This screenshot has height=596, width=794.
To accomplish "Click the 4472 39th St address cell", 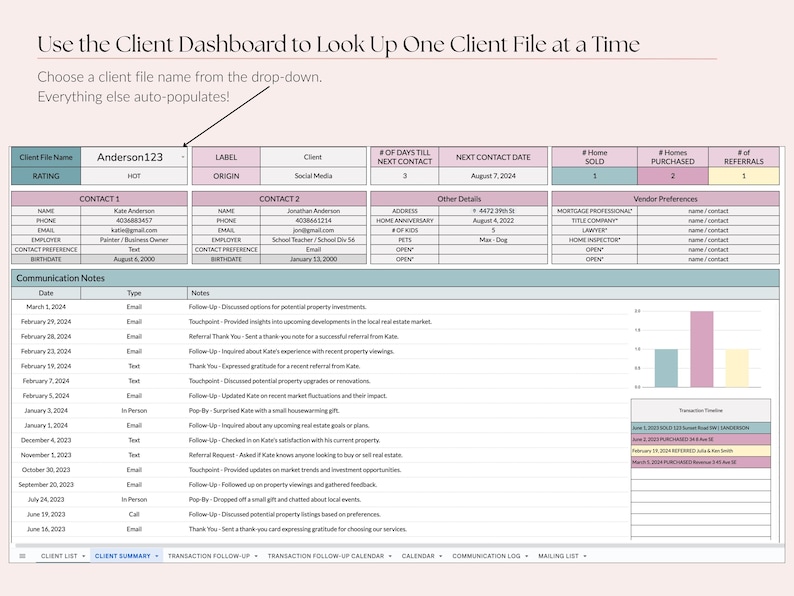I will click(x=493, y=211).
